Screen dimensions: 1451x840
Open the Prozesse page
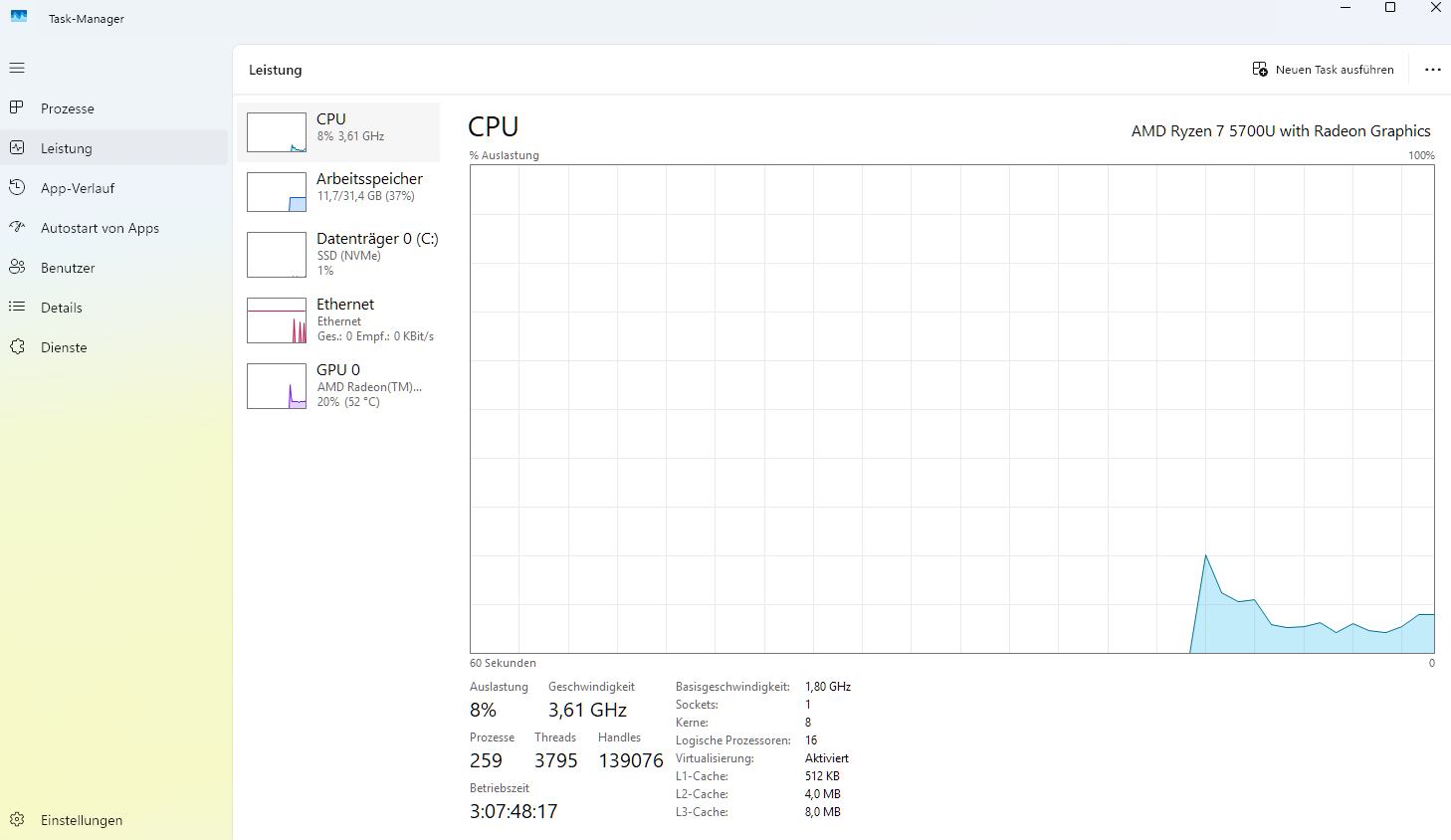pyautogui.click(x=114, y=108)
